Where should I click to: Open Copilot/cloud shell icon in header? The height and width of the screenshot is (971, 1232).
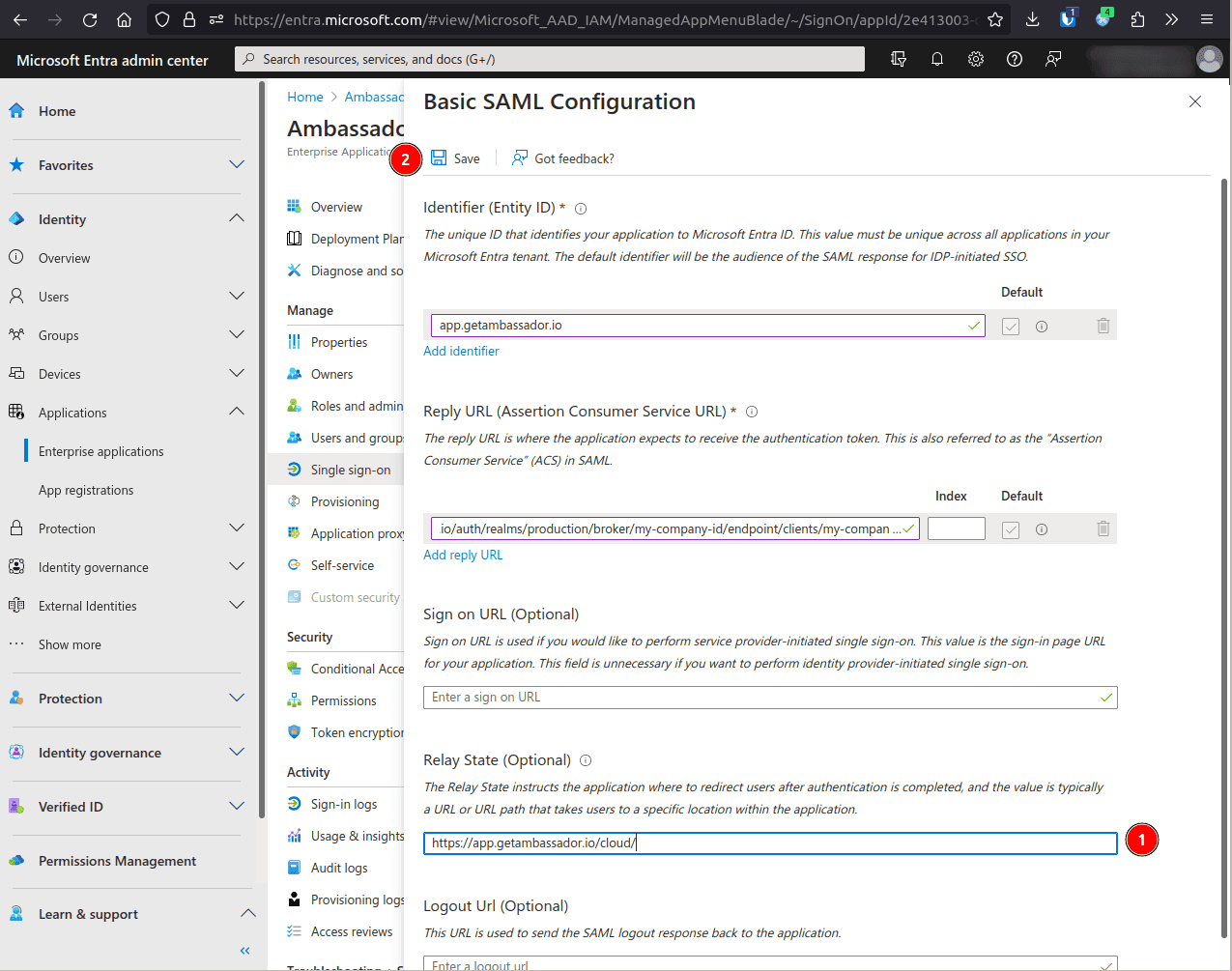[899, 60]
